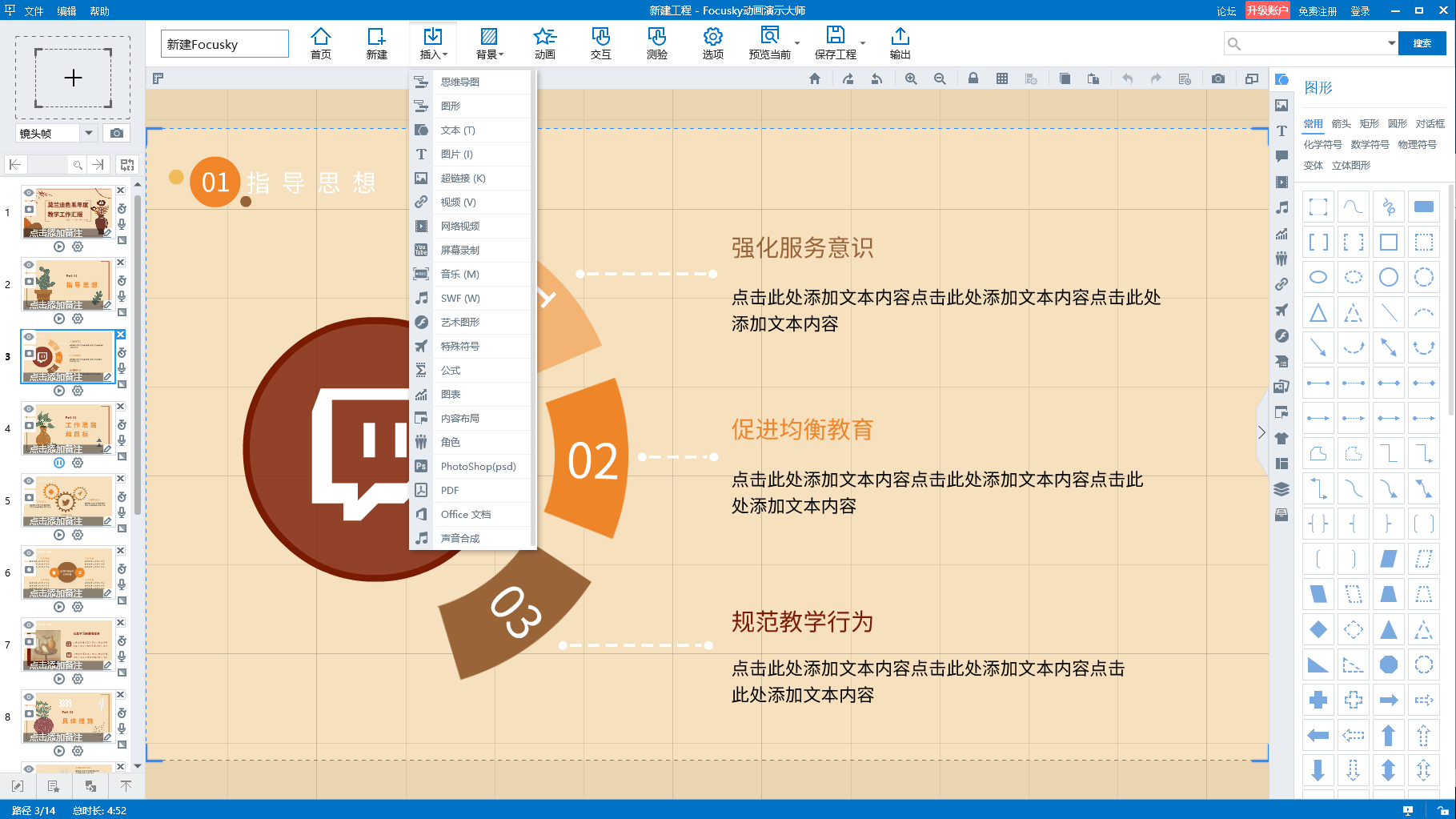This screenshot has height=819, width=1456.
Task: Click the redo arrow icon
Action: click(x=1156, y=78)
